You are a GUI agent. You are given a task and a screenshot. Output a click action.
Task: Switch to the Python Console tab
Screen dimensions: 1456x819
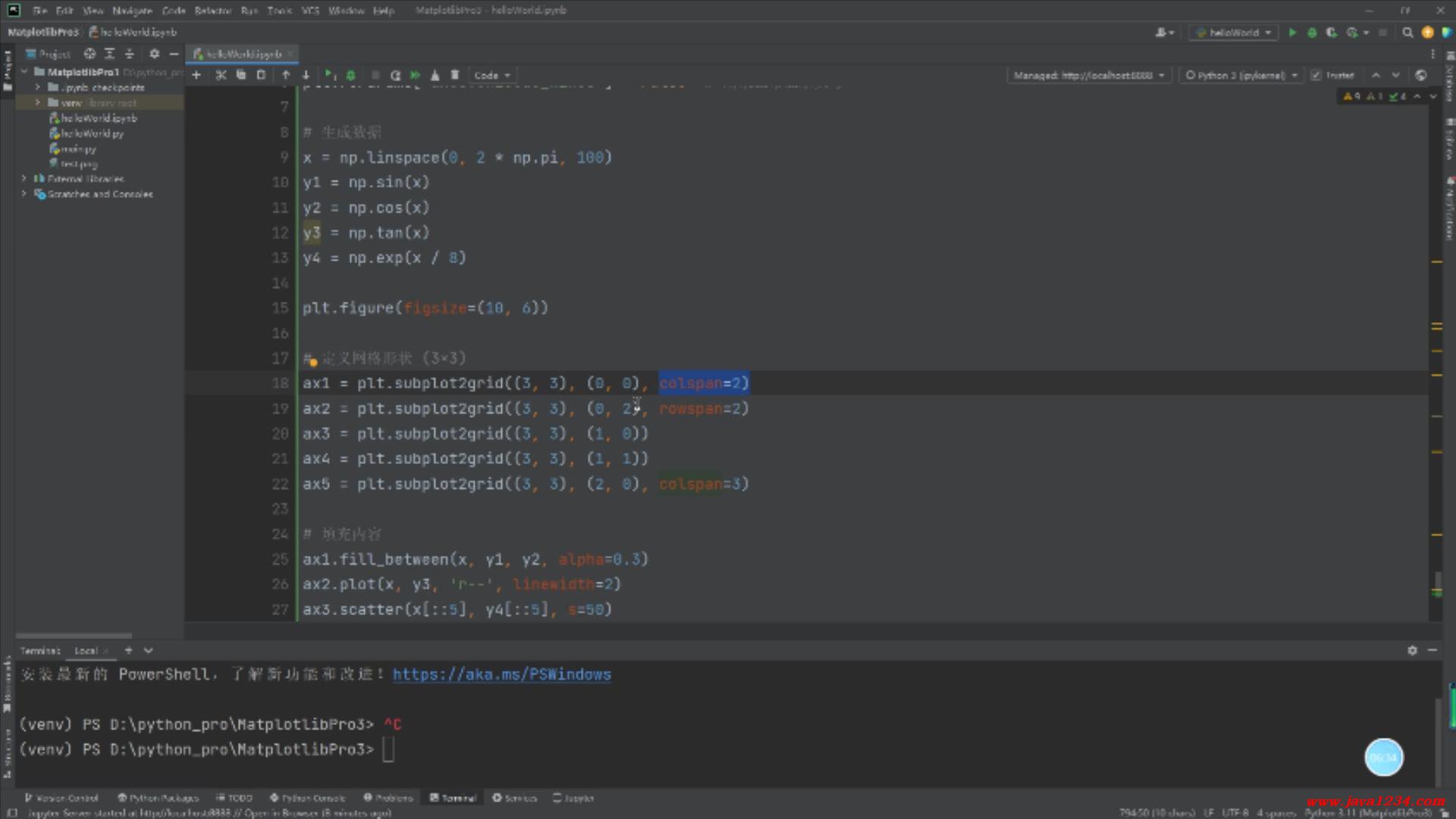pos(308,798)
